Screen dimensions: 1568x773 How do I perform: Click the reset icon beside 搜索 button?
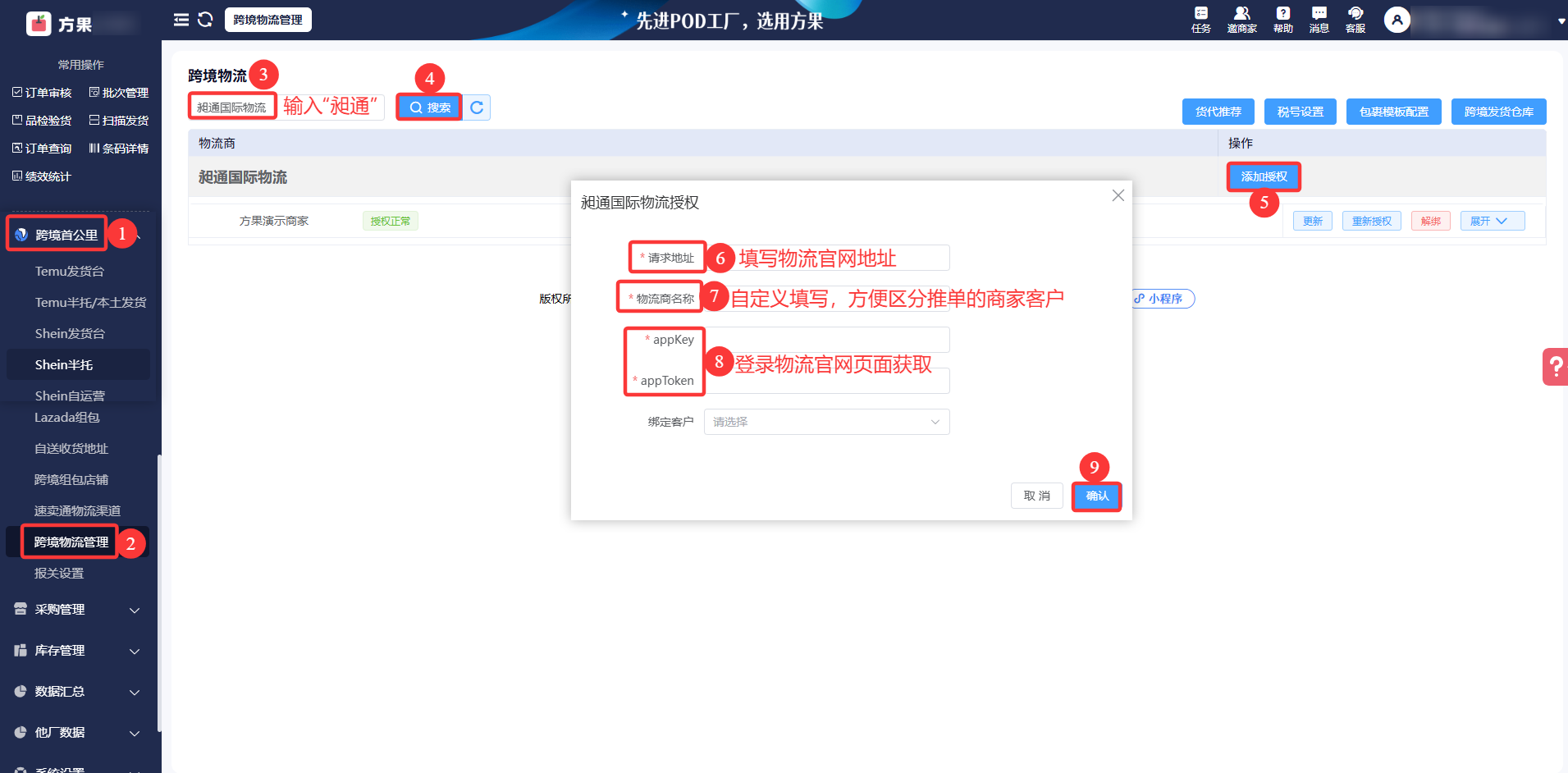tap(477, 107)
